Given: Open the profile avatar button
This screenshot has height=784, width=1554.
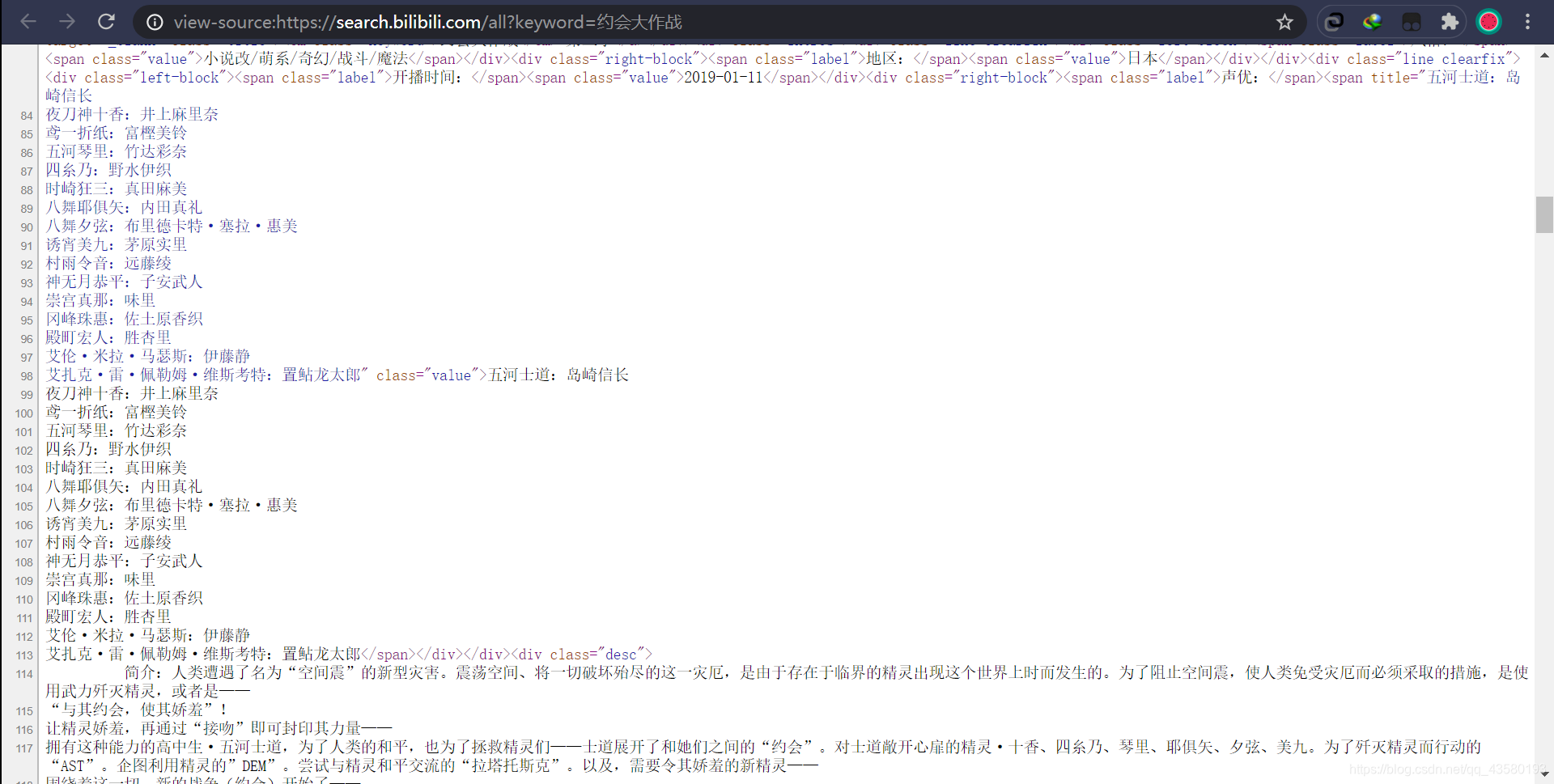Looking at the screenshot, I should pyautogui.click(x=1489, y=22).
